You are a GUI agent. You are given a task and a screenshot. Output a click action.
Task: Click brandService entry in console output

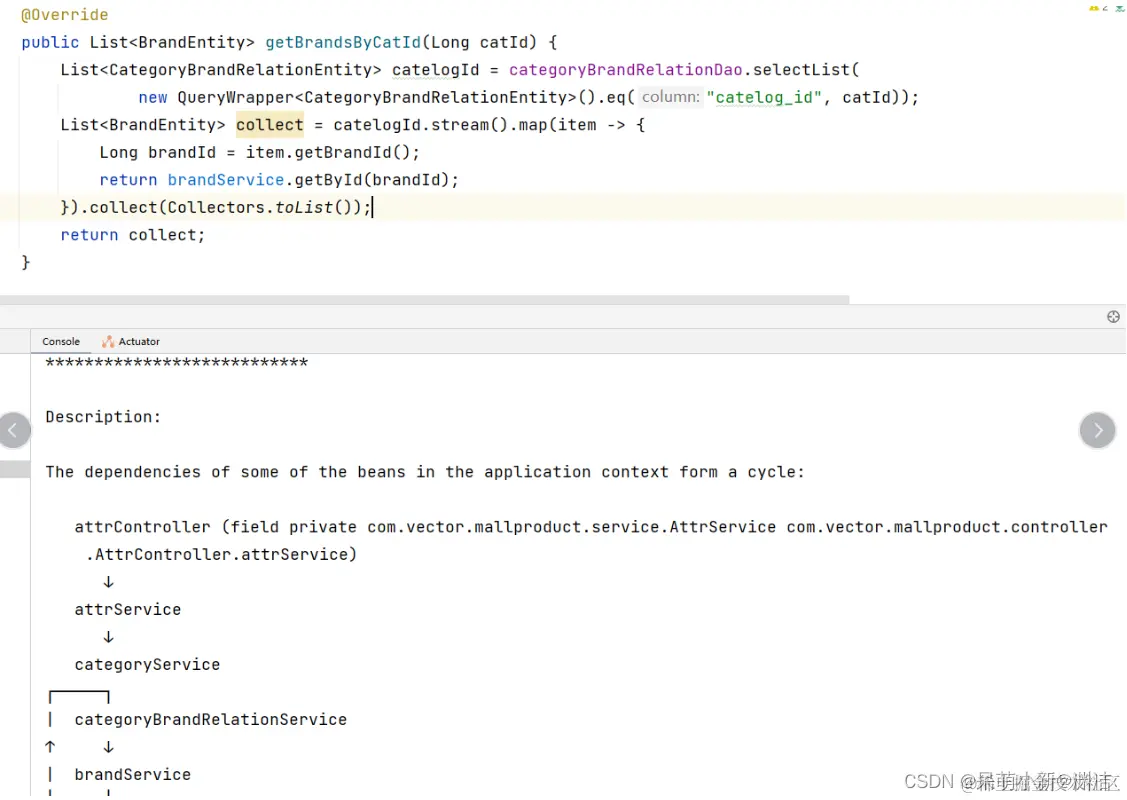[x=133, y=775]
